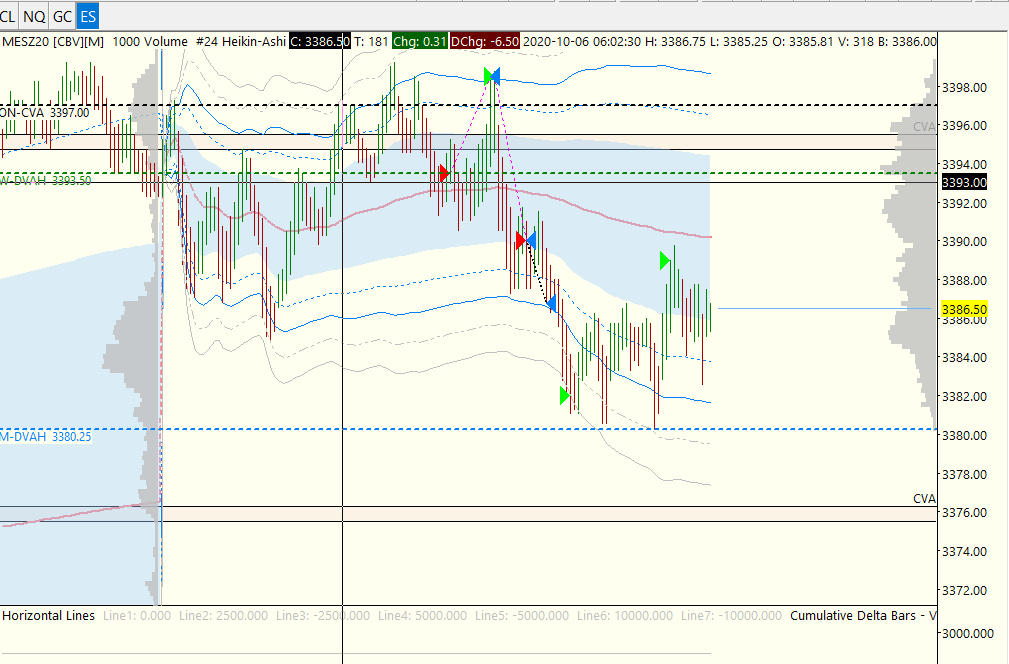Viewport: 1009px width, 664px height.
Task: Click the yellow 3386.50 last price marker
Action: (964, 309)
